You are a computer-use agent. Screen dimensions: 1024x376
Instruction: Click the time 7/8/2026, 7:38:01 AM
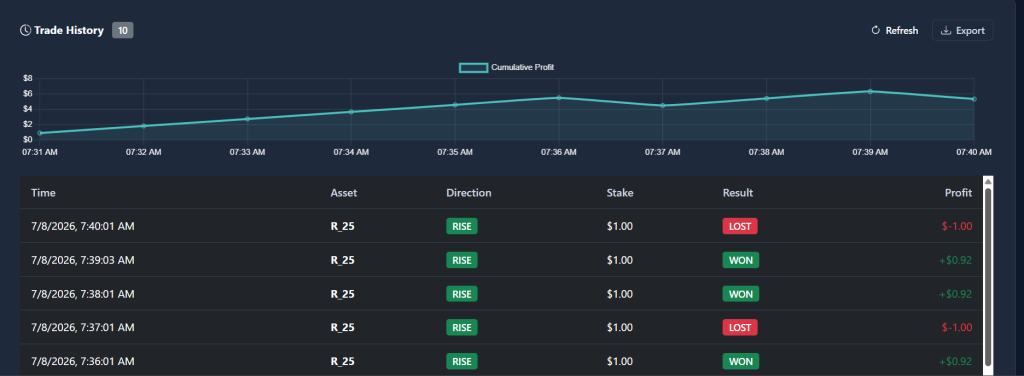pos(83,294)
